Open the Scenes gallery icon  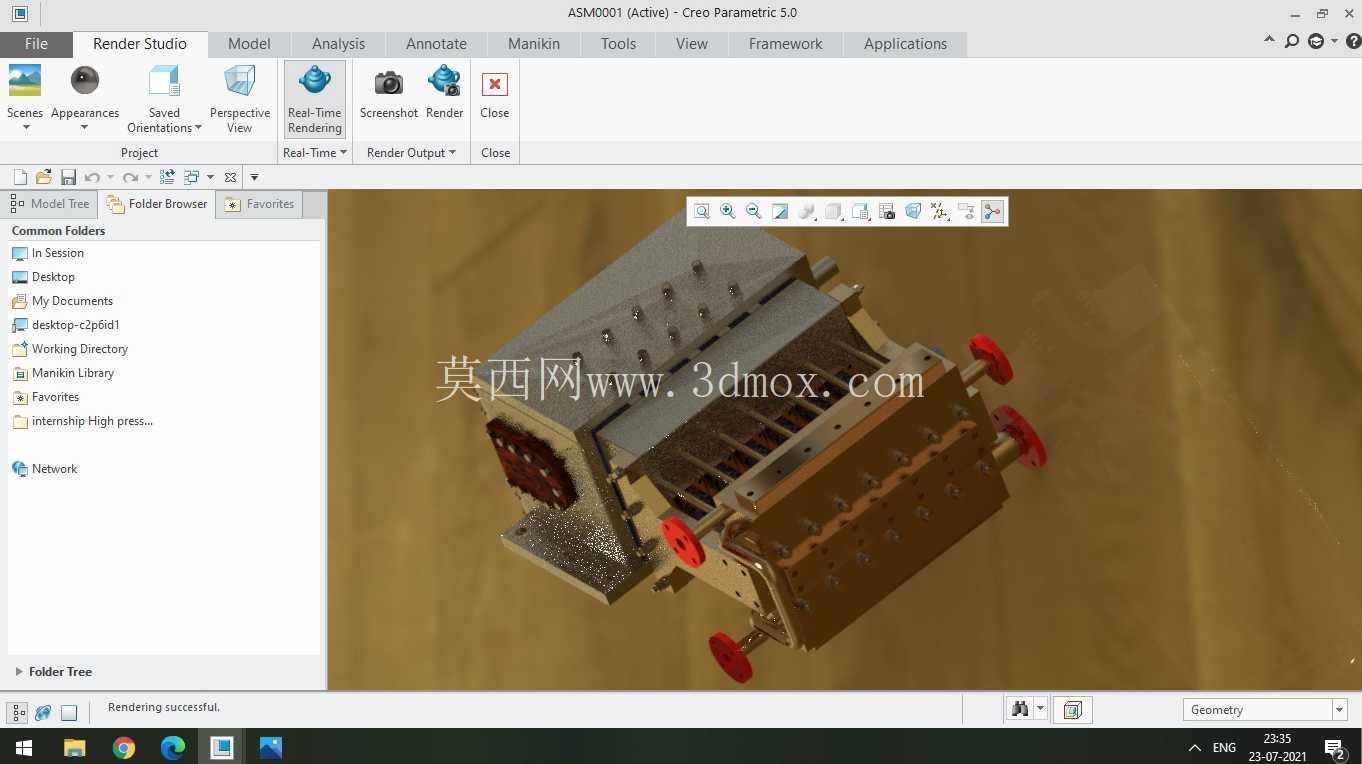coord(25,81)
